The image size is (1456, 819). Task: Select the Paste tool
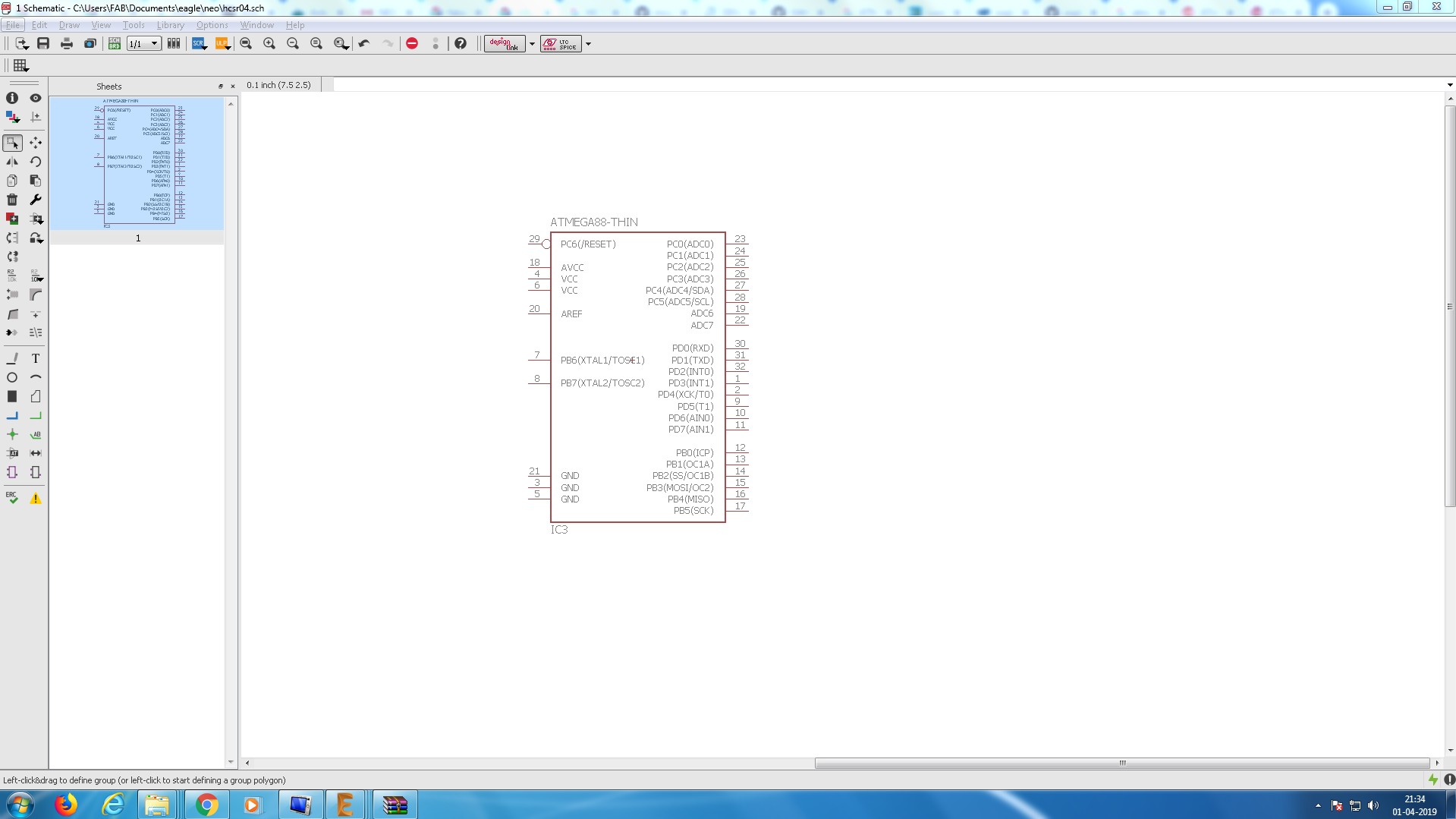coord(36,181)
